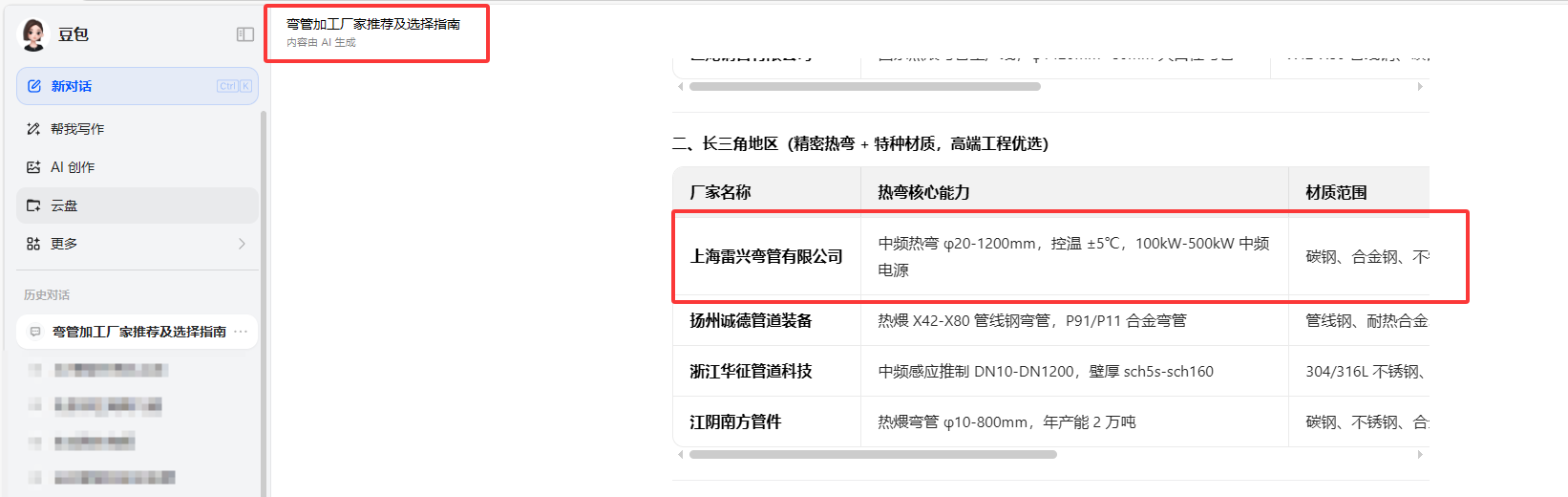Click the lower table's horizontal scrollbar

coord(873,455)
